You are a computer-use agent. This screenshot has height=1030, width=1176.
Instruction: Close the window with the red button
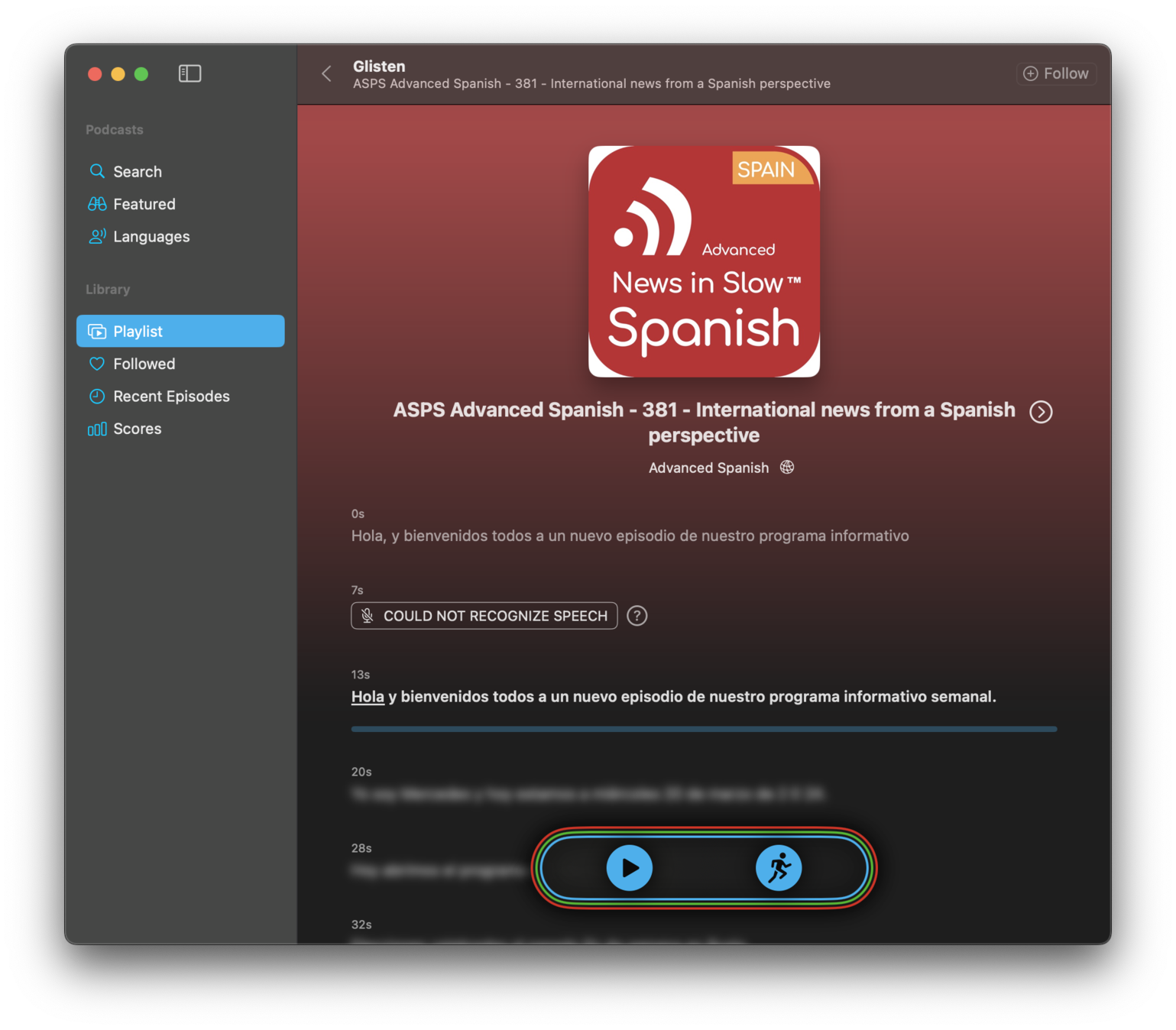[95, 74]
